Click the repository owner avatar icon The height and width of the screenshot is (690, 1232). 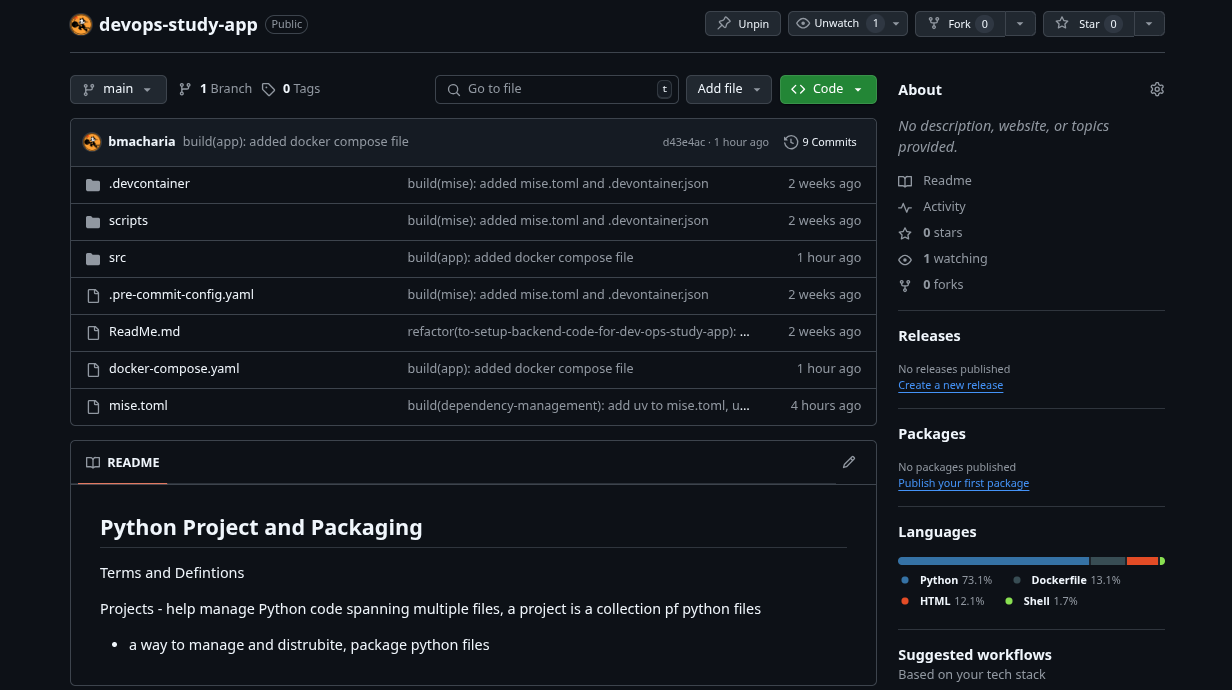[81, 24]
